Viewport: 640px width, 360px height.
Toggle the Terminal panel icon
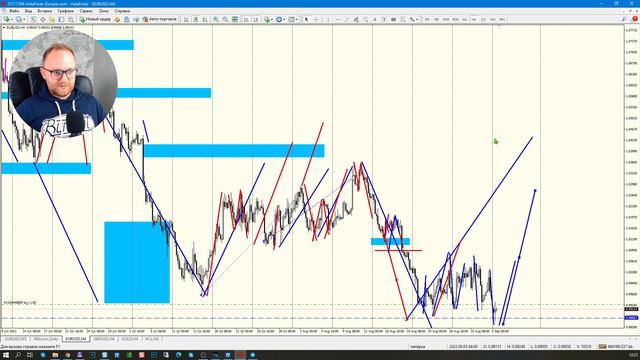61,19
